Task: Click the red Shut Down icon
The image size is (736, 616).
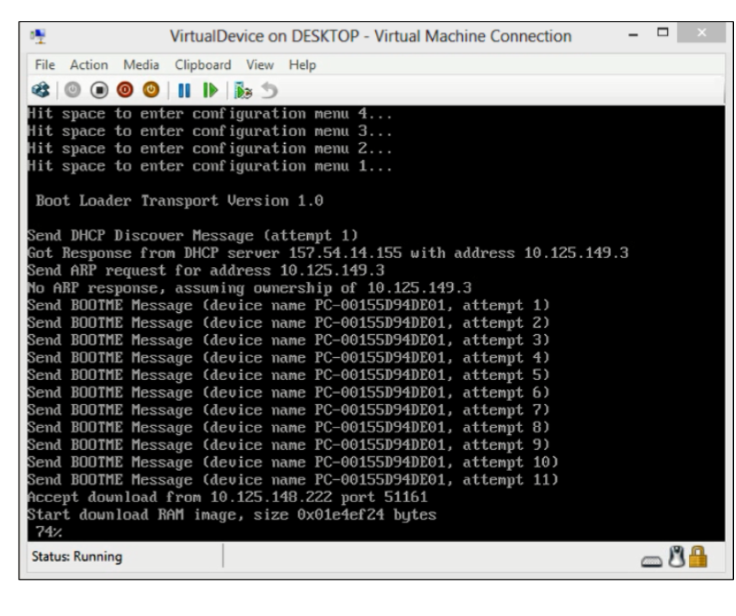Action: (125, 90)
